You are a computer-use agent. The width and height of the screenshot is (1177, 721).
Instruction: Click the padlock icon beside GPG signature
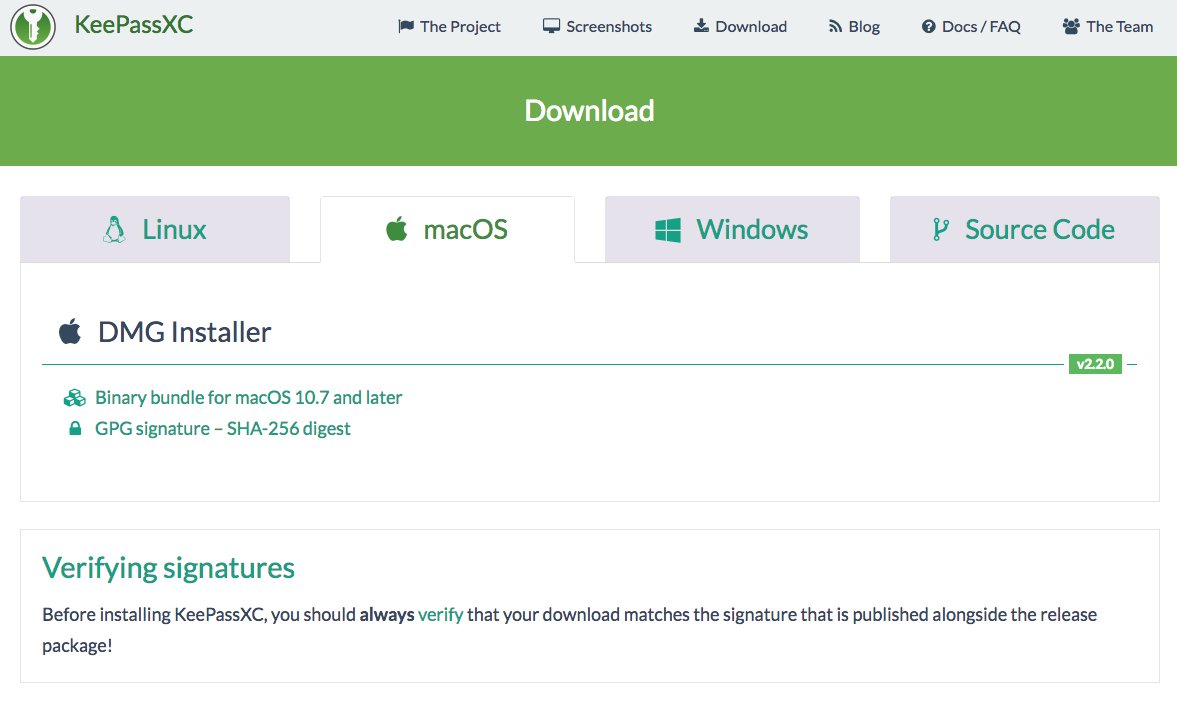pyautogui.click(x=74, y=429)
